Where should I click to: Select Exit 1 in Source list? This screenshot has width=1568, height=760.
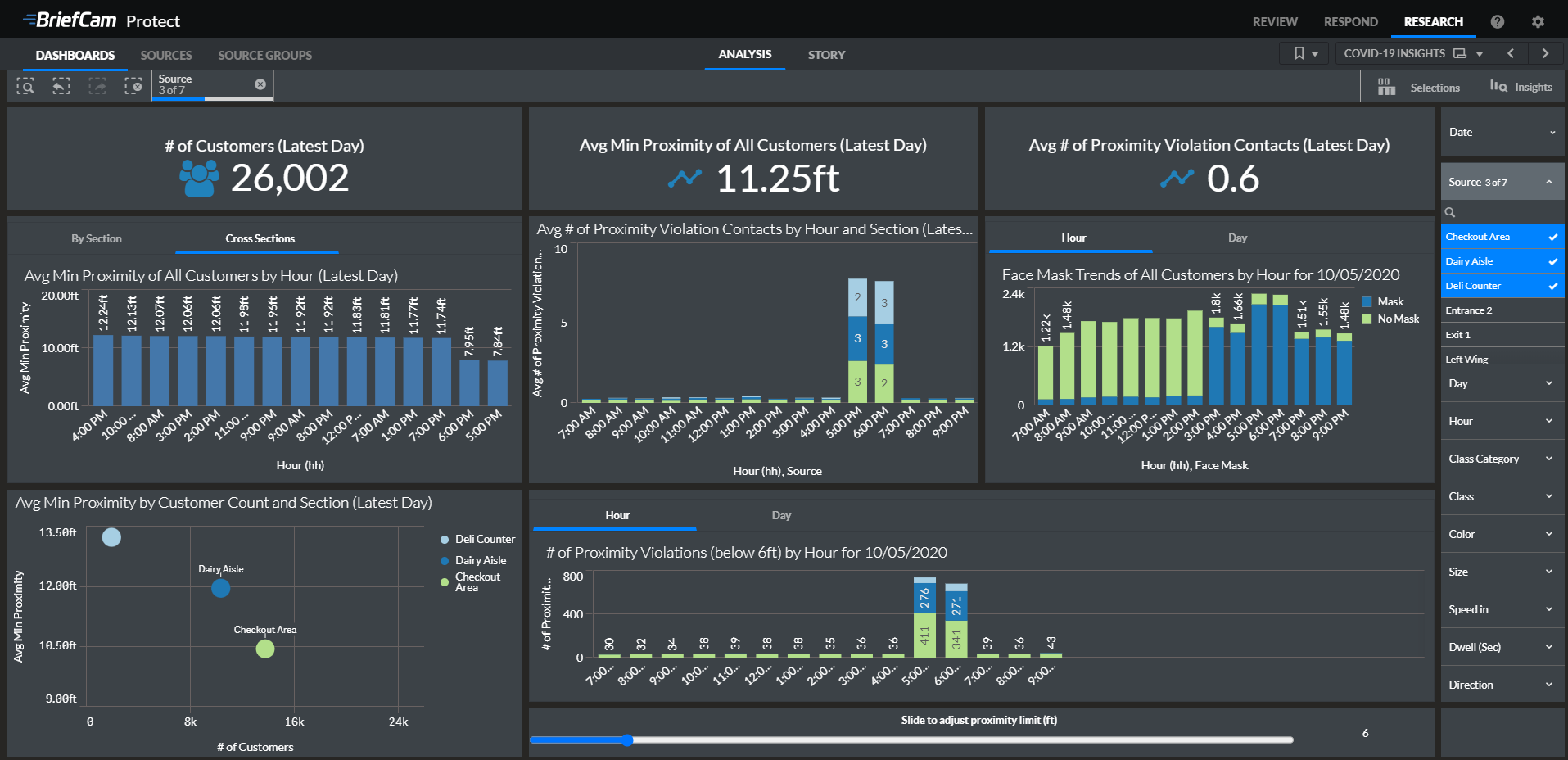(1502, 335)
